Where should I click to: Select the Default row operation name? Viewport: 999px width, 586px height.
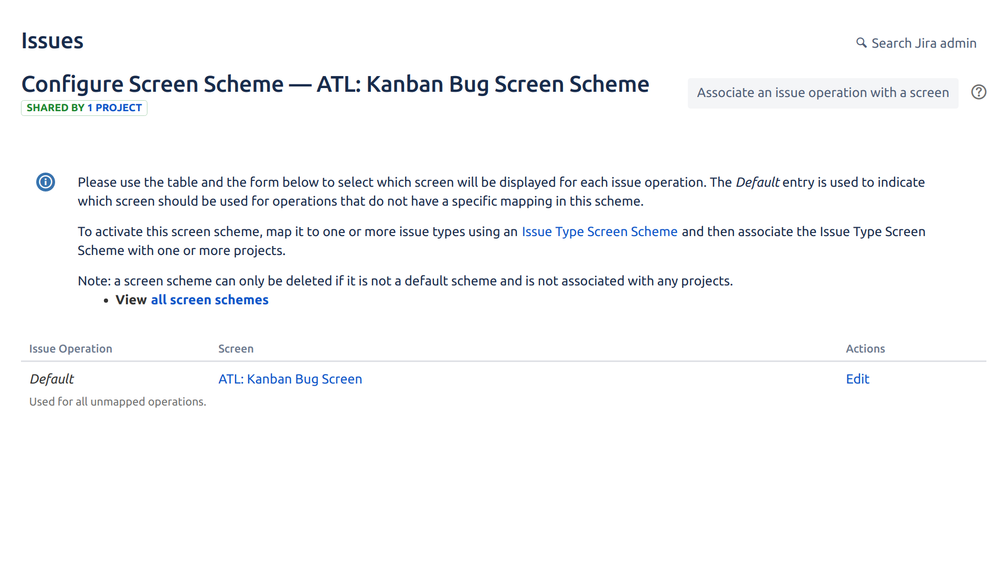[x=52, y=379]
